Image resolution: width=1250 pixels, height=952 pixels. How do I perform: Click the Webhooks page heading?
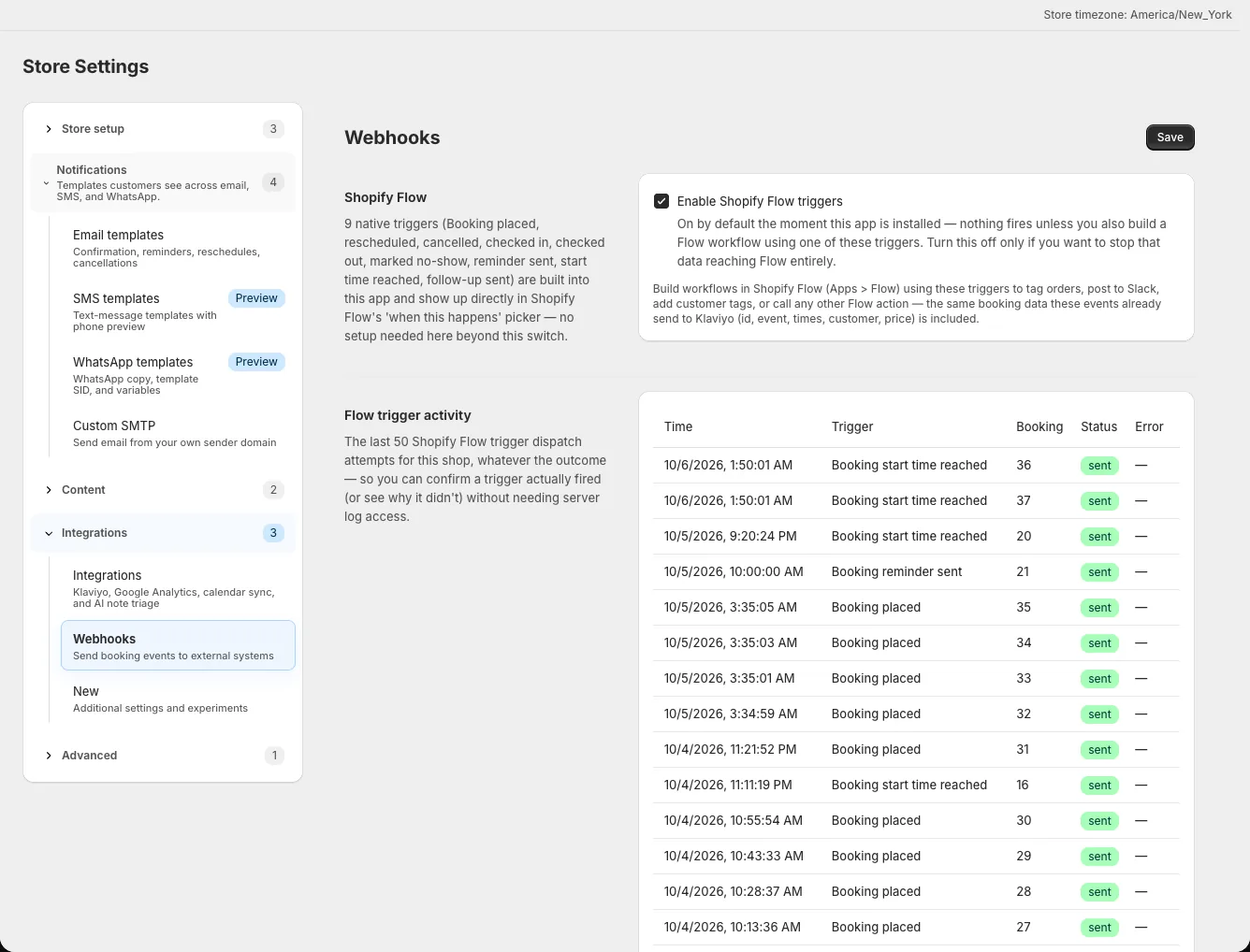click(392, 137)
